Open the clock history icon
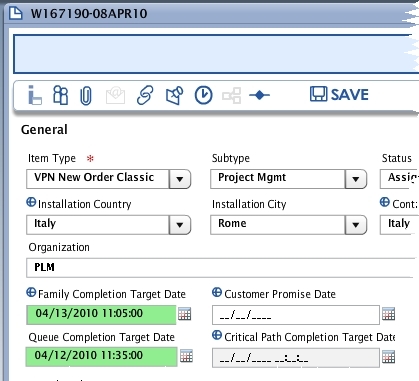This screenshot has width=419, height=381. click(203, 95)
